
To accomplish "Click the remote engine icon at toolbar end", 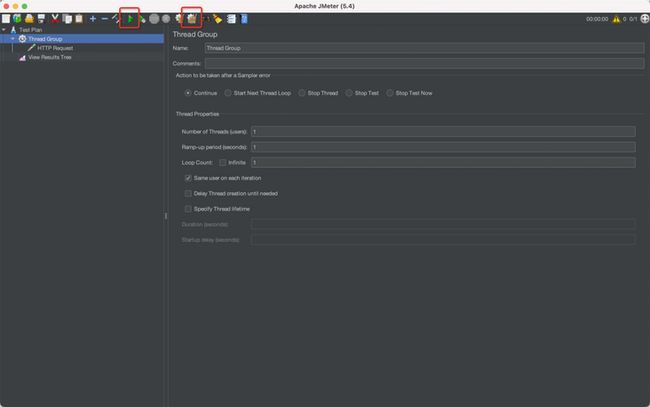I will click(x=645, y=19).
